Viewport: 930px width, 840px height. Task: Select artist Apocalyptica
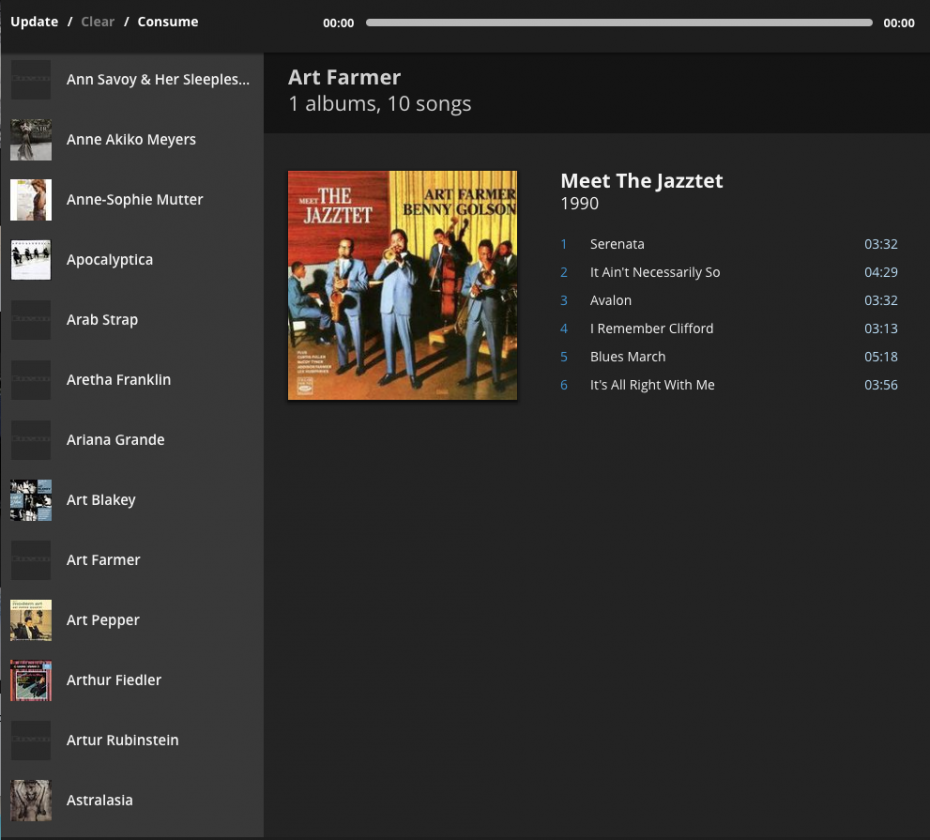click(x=132, y=259)
